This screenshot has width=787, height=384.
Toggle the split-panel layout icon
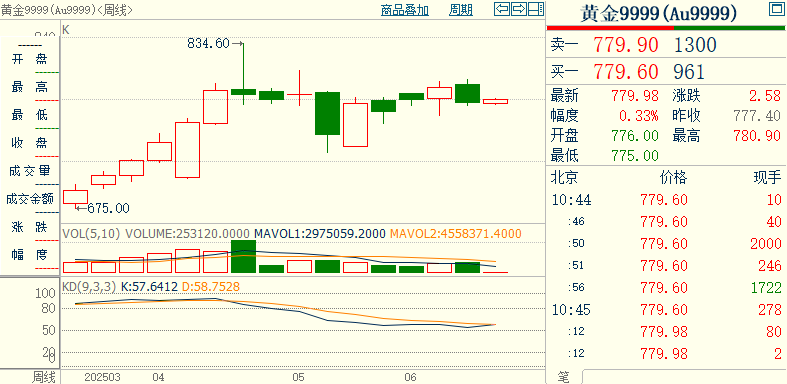[x=536, y=9]
